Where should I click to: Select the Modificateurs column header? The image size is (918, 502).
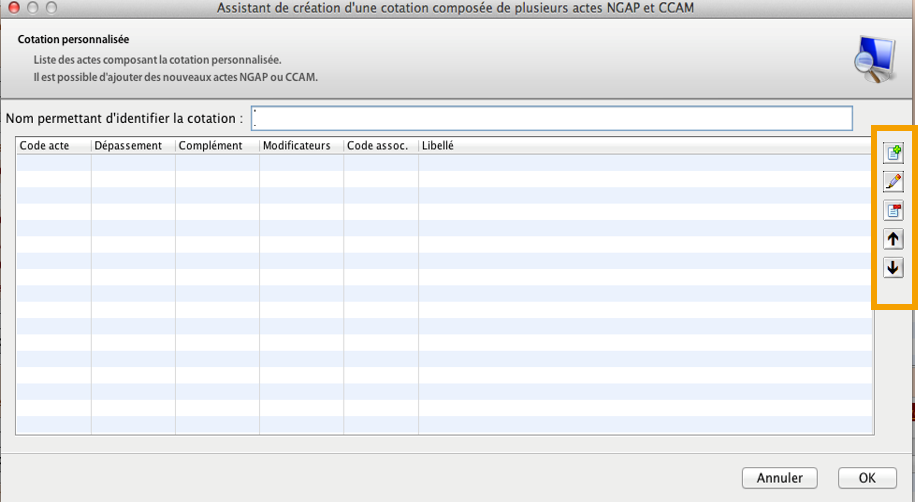pos(300,146)
